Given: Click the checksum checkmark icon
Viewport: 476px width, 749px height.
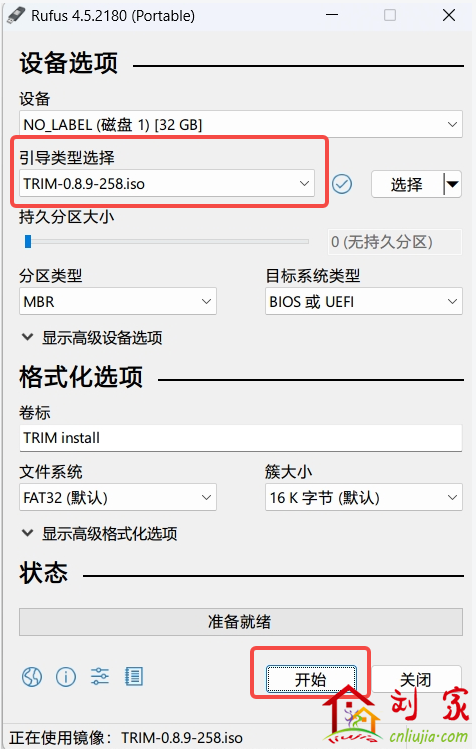Looking at the screenshot, I should click(x=342, y=184).
